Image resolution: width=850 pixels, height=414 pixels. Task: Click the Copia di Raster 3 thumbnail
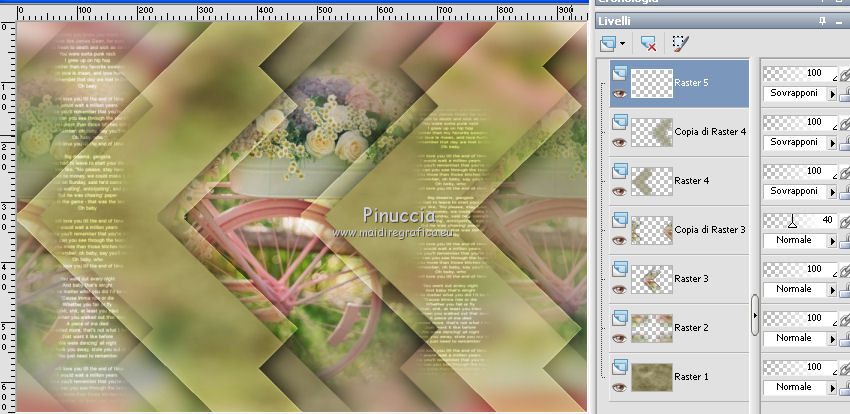[x=652, y=230]
